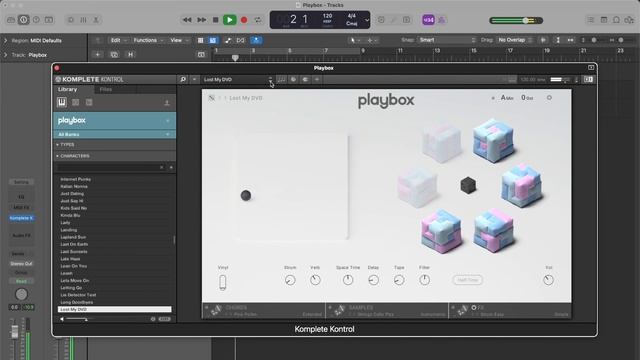Click the purple count-in button

pos(428,20)
